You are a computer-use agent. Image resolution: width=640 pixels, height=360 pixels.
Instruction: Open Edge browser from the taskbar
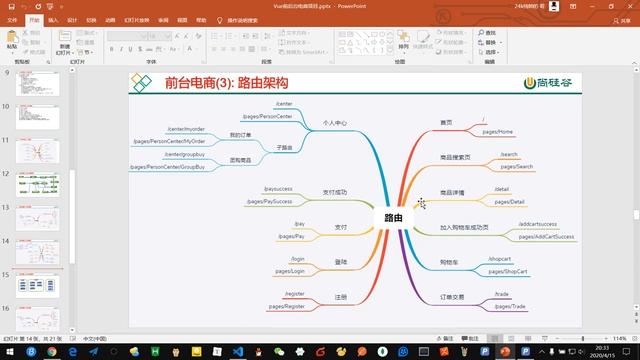tap(73, 351)
